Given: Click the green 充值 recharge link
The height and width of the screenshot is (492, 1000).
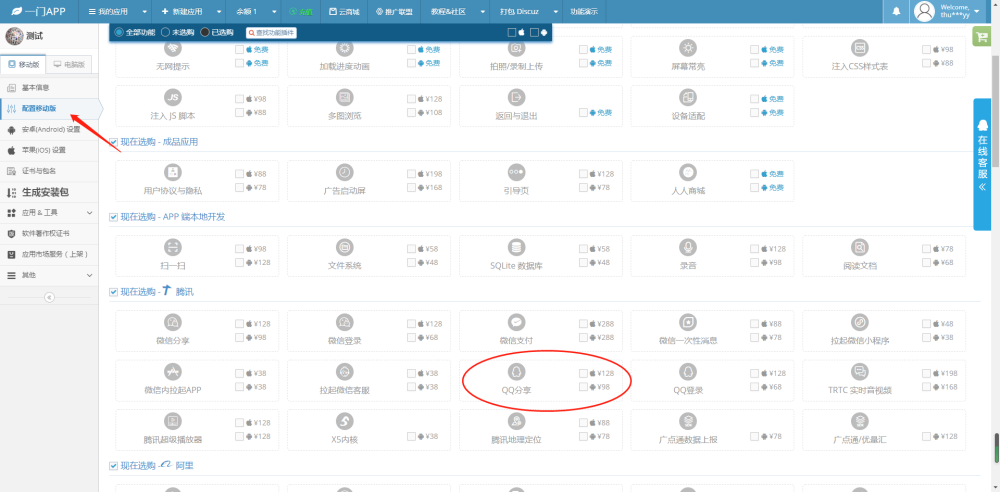Looking at the screenshot, I should click(x=301, y=11).
